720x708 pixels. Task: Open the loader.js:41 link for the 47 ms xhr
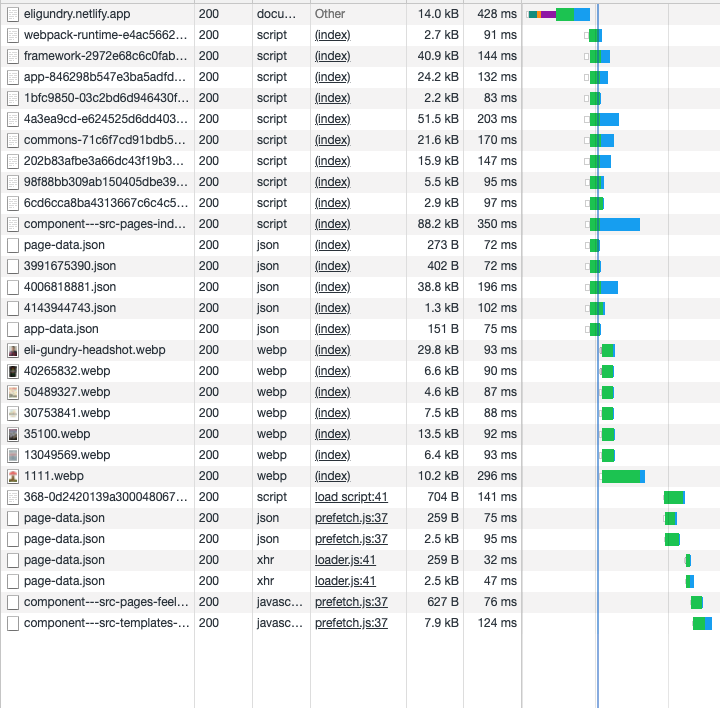(x=345, y=581)
